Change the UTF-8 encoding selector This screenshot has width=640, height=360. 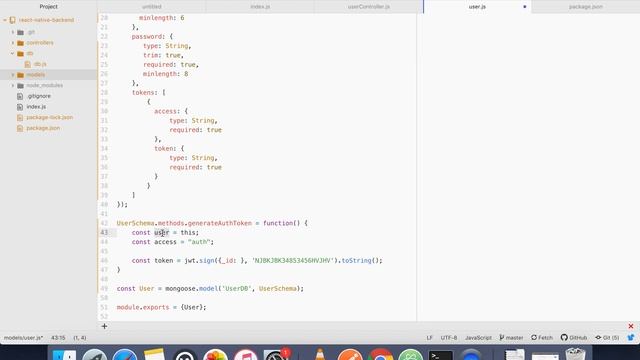(449, 338)
